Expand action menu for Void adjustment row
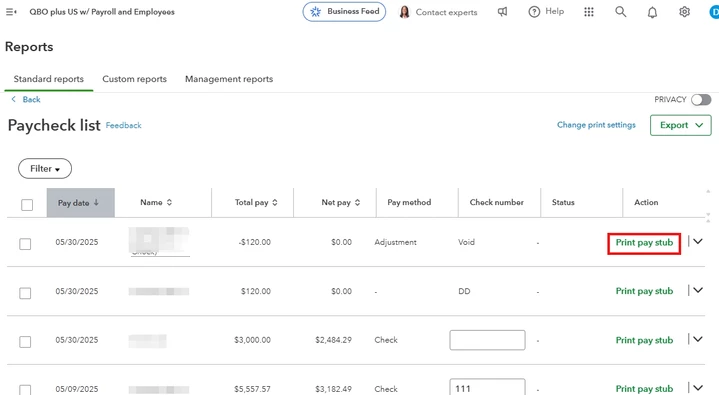 point(697,241)
